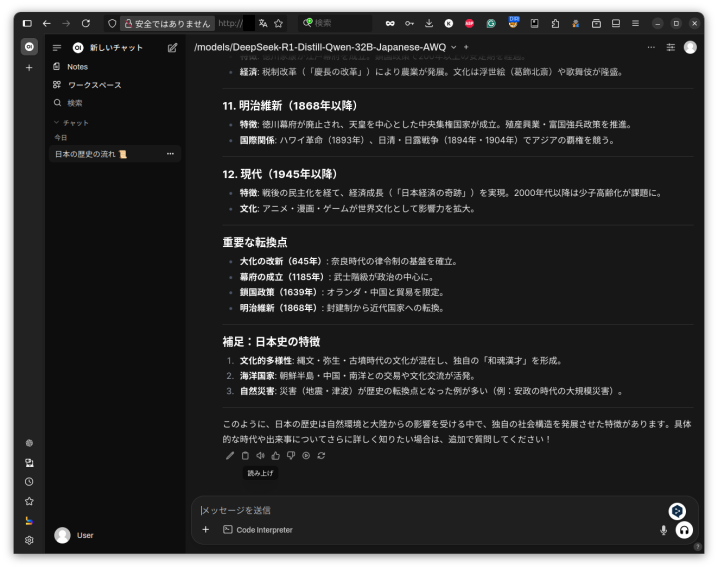The width and height of the screenshot is (718, 569).
Task: Click the 安全ではありません security indicator
Action: (x=168, y=23)
